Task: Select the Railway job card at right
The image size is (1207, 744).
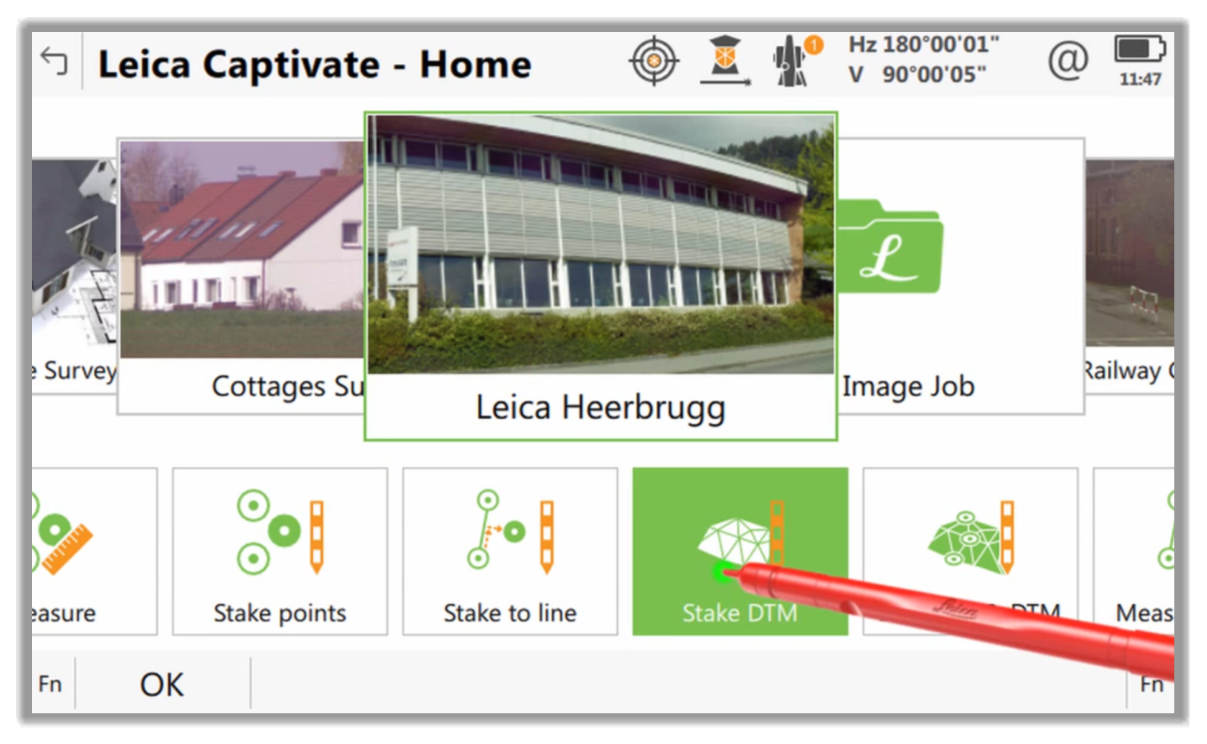Action: (x=1130, y=276)
